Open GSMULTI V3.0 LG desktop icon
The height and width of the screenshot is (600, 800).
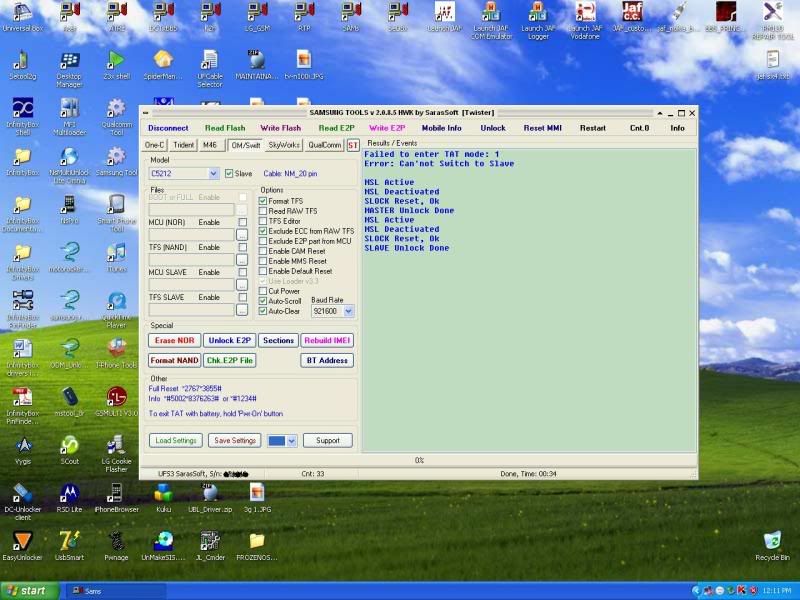(116, 402)
